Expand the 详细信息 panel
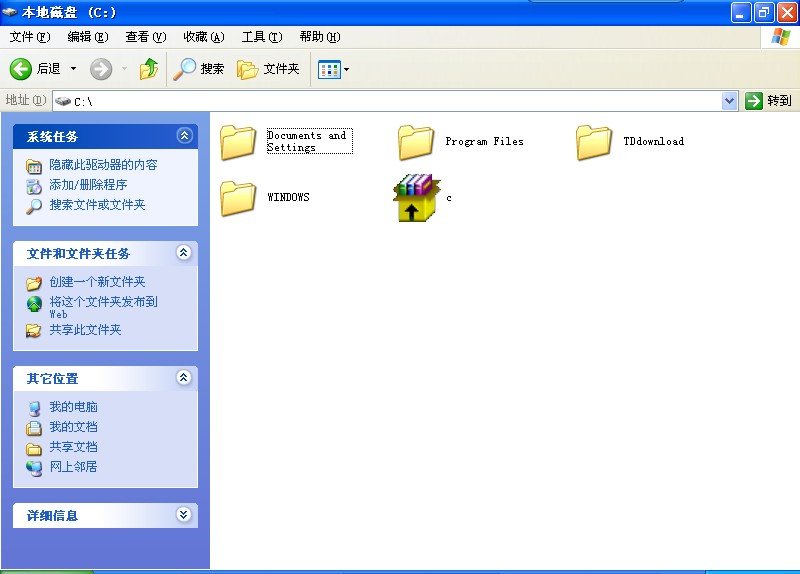Screen dimensions: 800x574 (183, 515)
